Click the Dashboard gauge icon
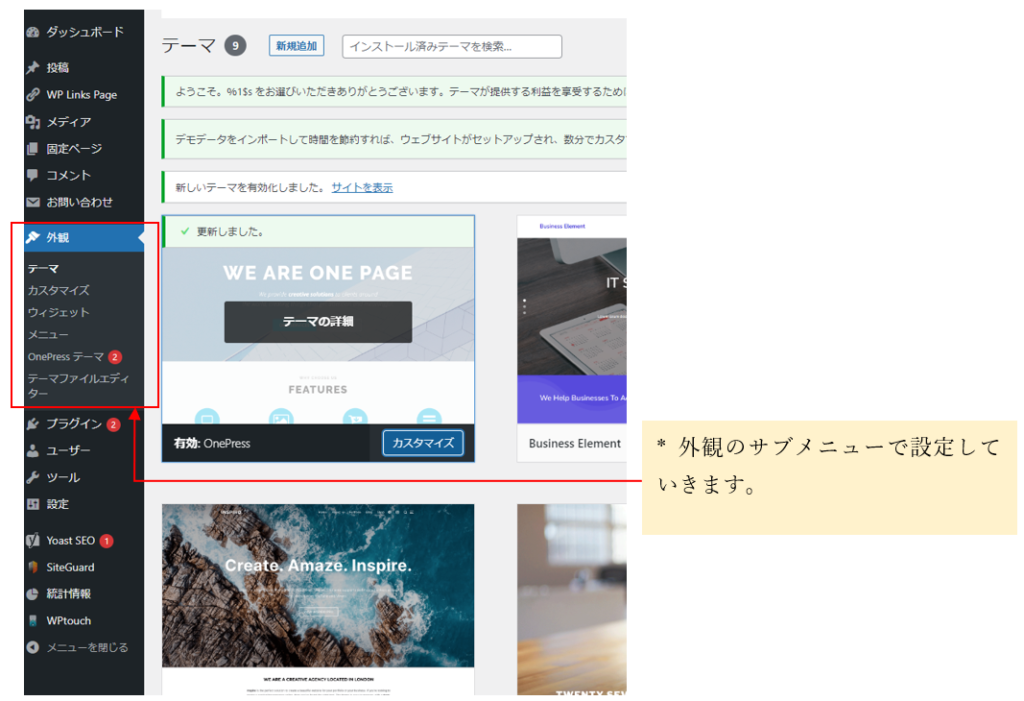 click(33, 32)
